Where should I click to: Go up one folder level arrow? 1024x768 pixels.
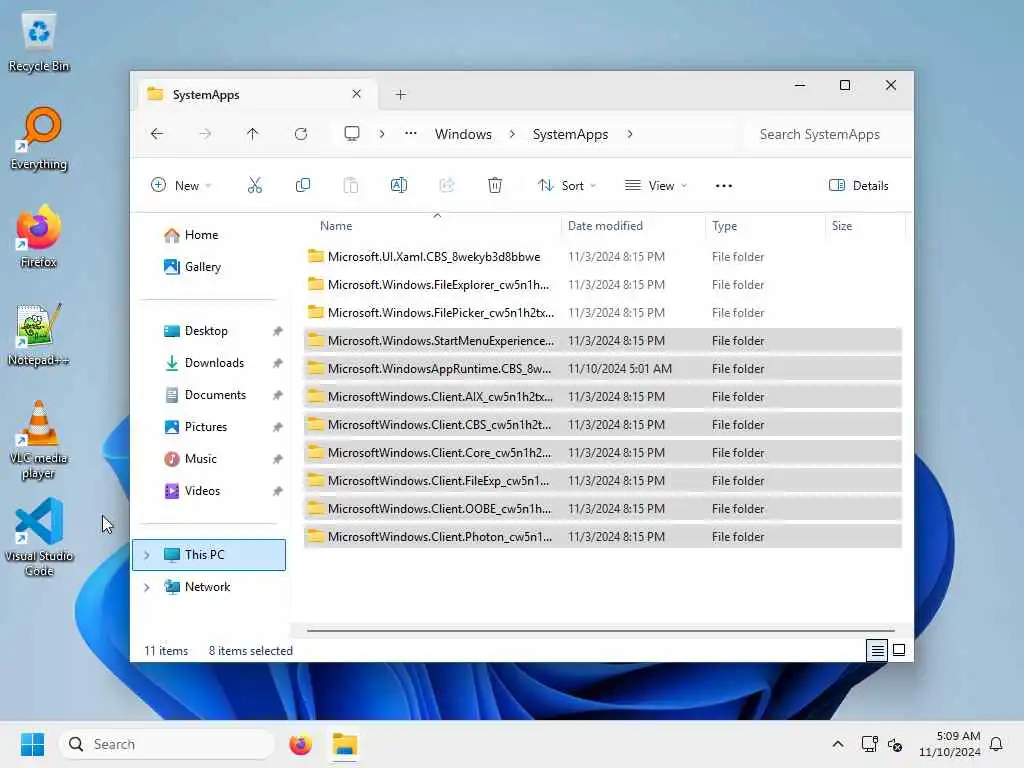pyautogui.click(x=253, y=134)
